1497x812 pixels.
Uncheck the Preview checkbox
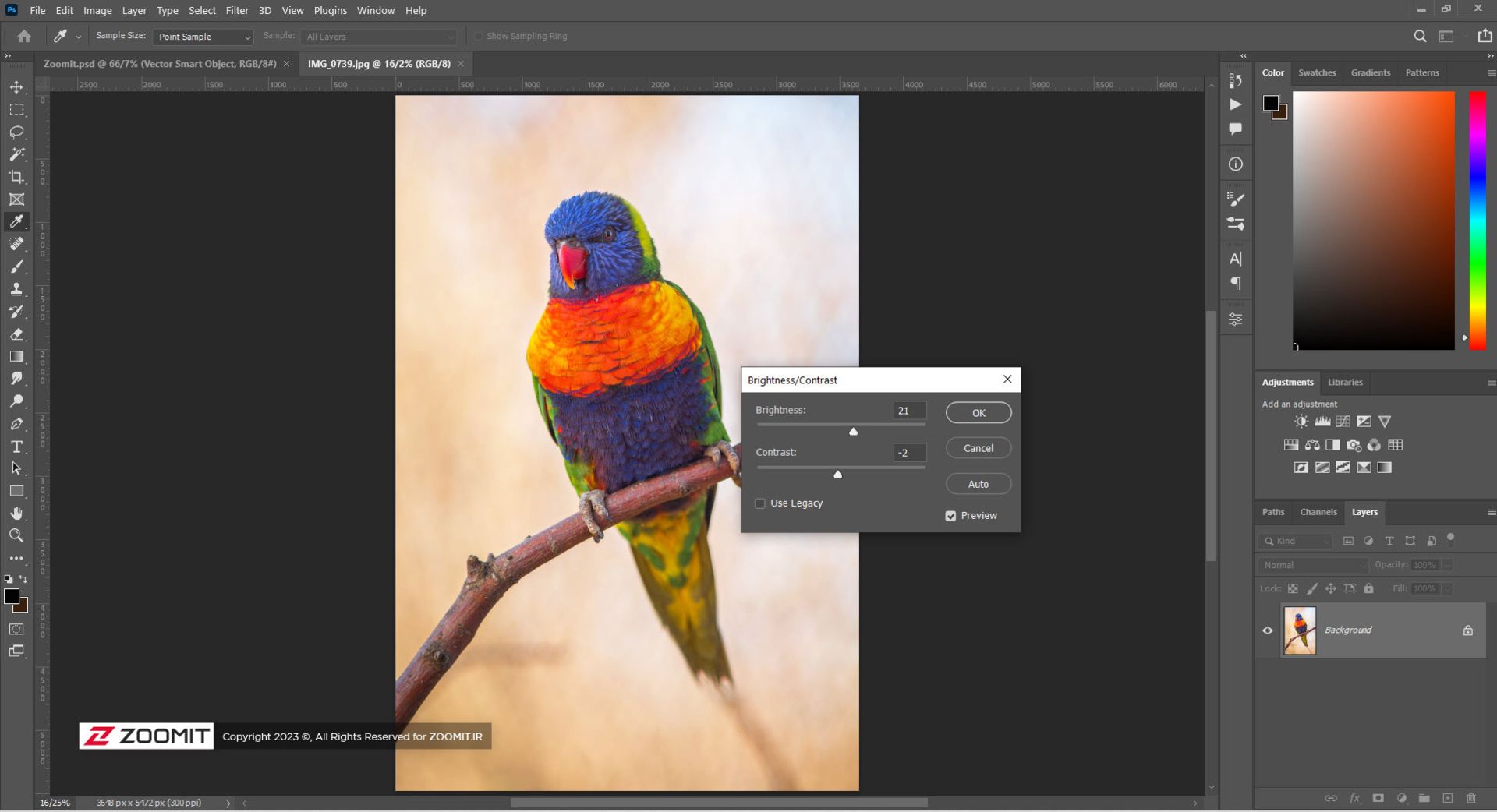coord(950,516)
